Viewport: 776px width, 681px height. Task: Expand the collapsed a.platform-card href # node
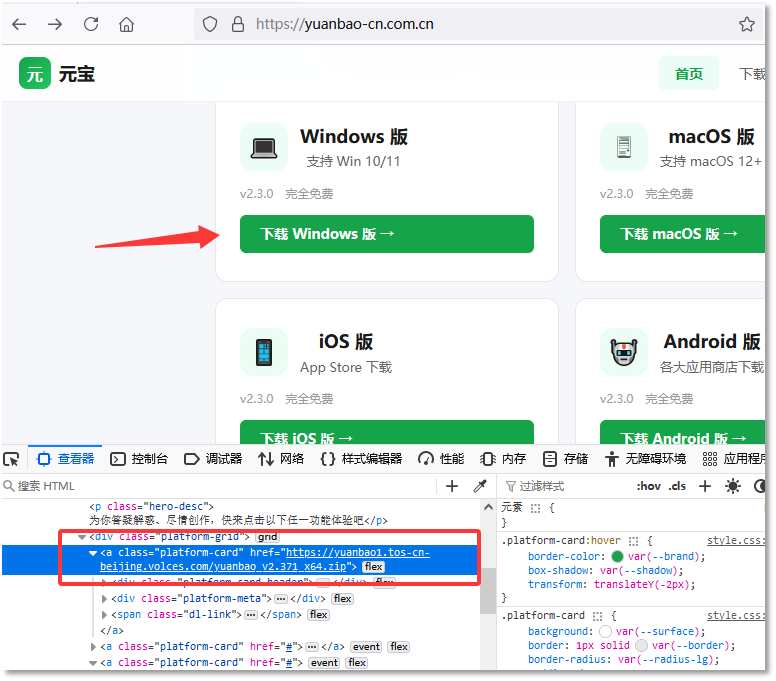coord(93,647)
